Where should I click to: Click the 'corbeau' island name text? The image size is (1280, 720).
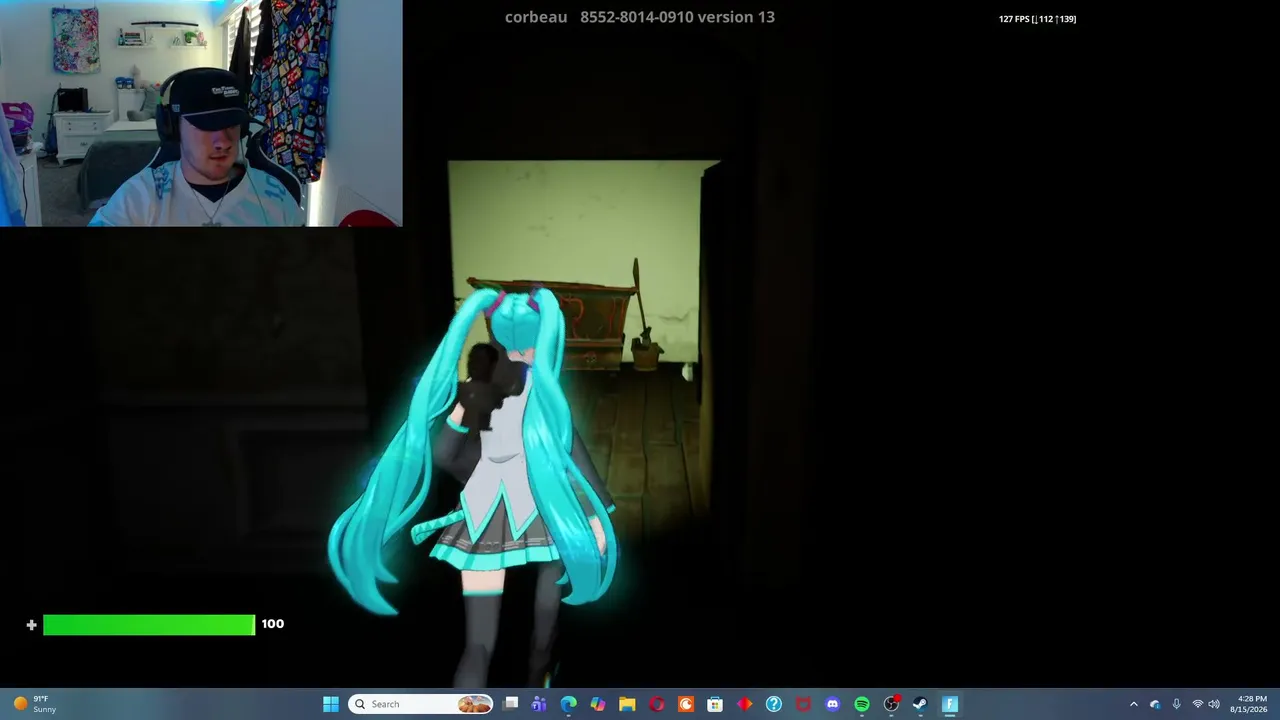[536, 17]
